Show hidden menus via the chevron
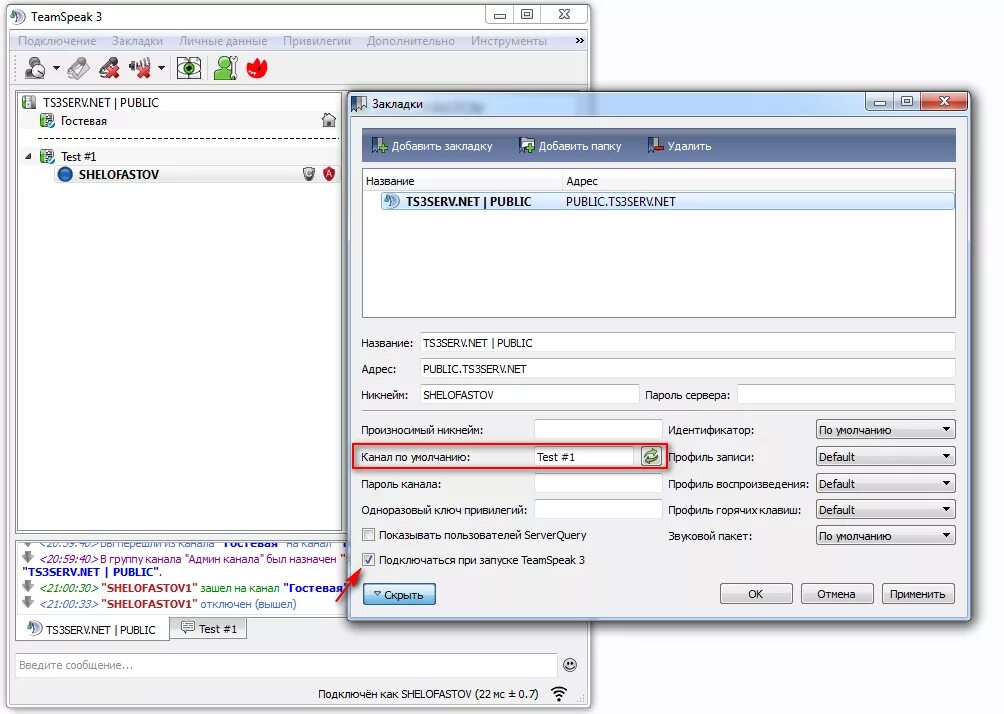The image size is (1004, 714). pos(579,40)
